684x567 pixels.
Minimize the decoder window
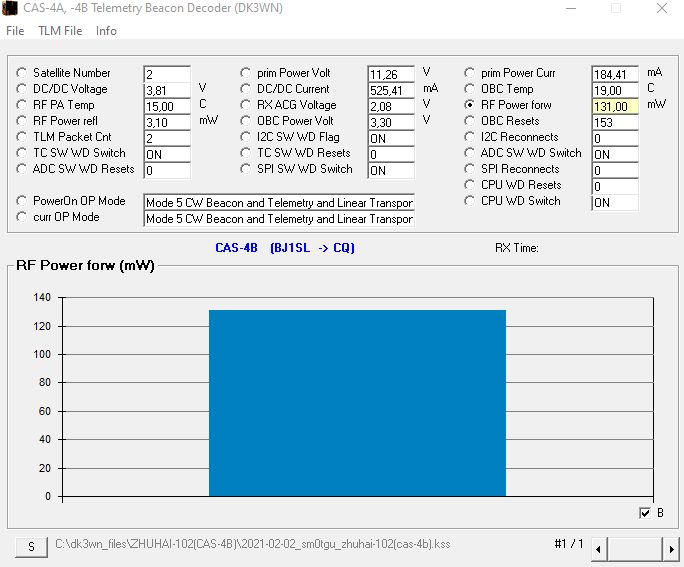pyautogui.click(x=571, y=8)
